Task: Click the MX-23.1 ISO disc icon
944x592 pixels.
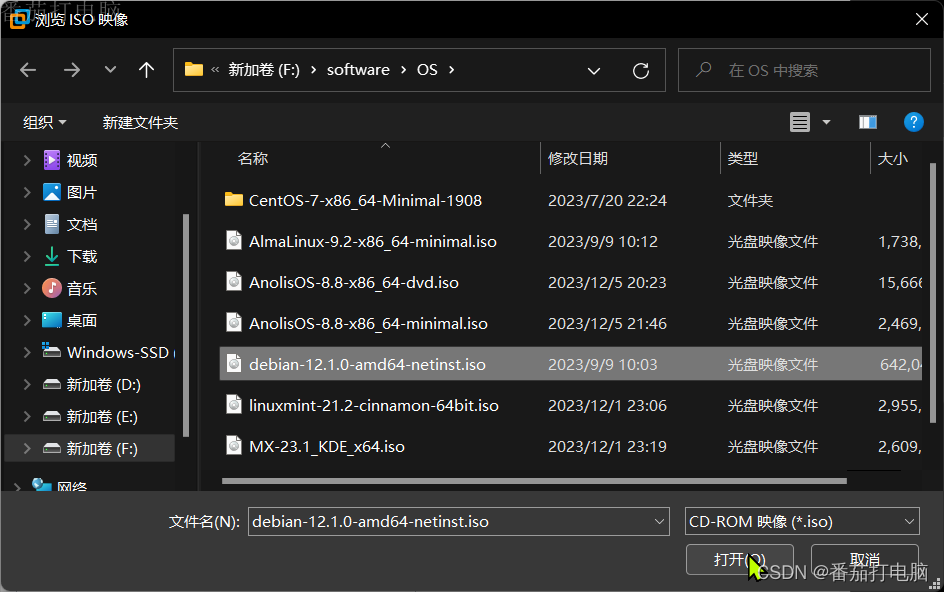Action: pos(234,445)
